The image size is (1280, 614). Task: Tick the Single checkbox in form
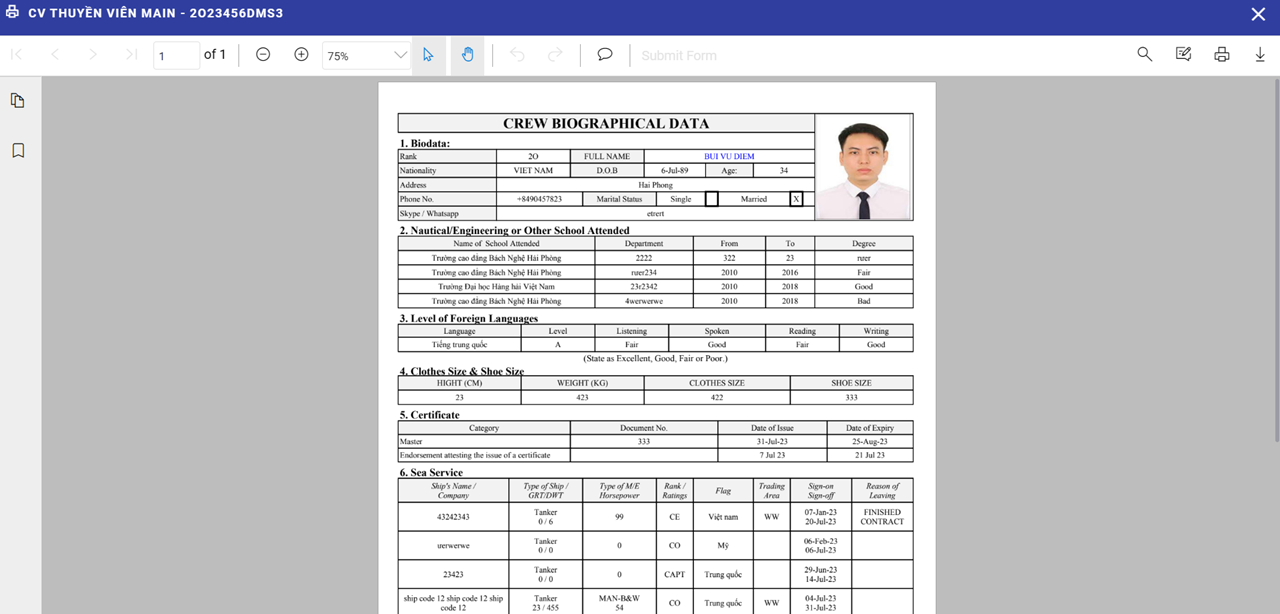tap(711, 199)
